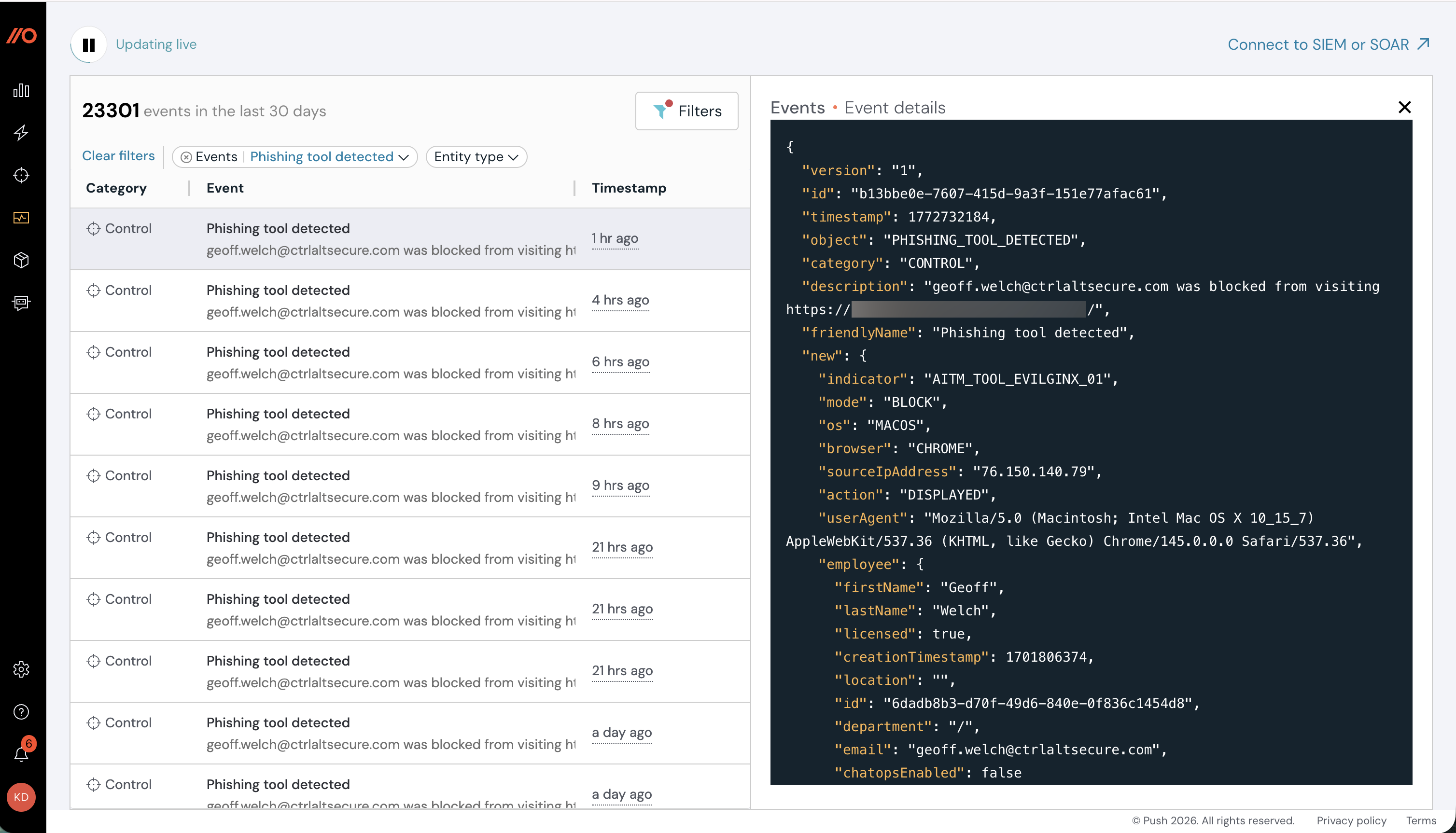Open the Help menu

tap(21, 711)
